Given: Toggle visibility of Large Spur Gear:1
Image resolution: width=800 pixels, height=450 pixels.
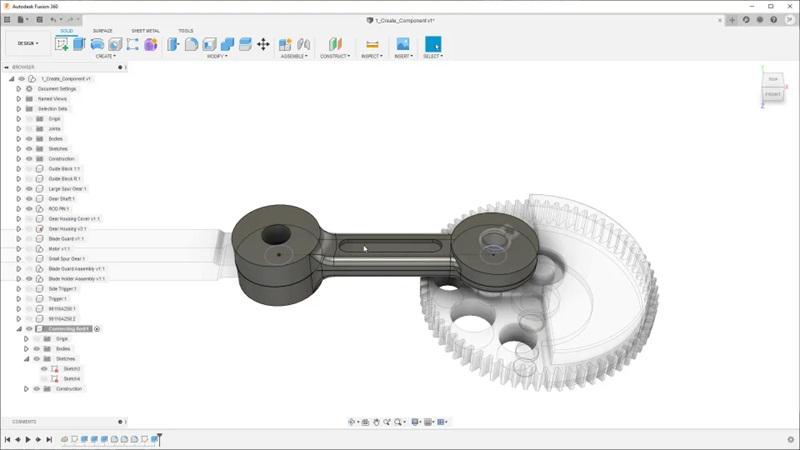Looking at the screenshot, I should coord(29,189).
